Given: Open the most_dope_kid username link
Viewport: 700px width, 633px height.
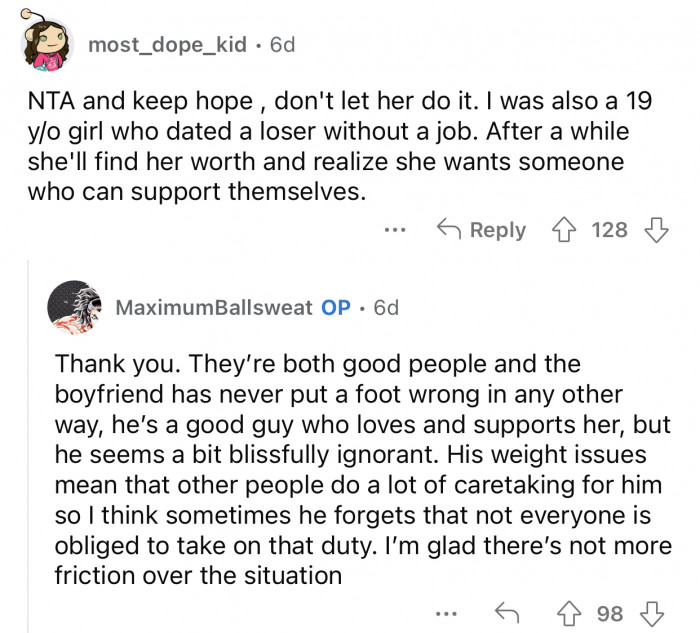Looking at the screenshot, I should 166,44.
